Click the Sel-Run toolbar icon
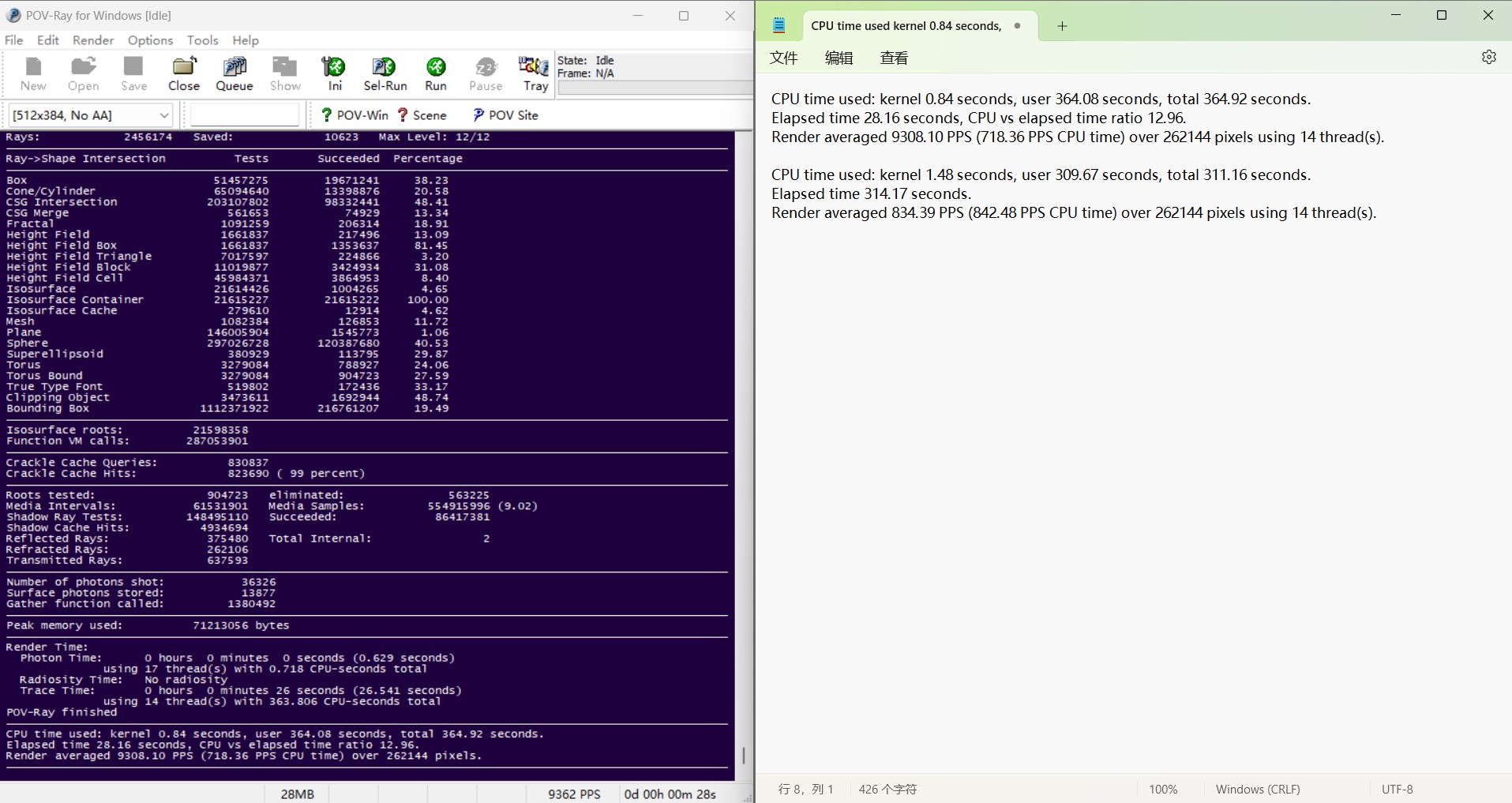 coord(385,74)
